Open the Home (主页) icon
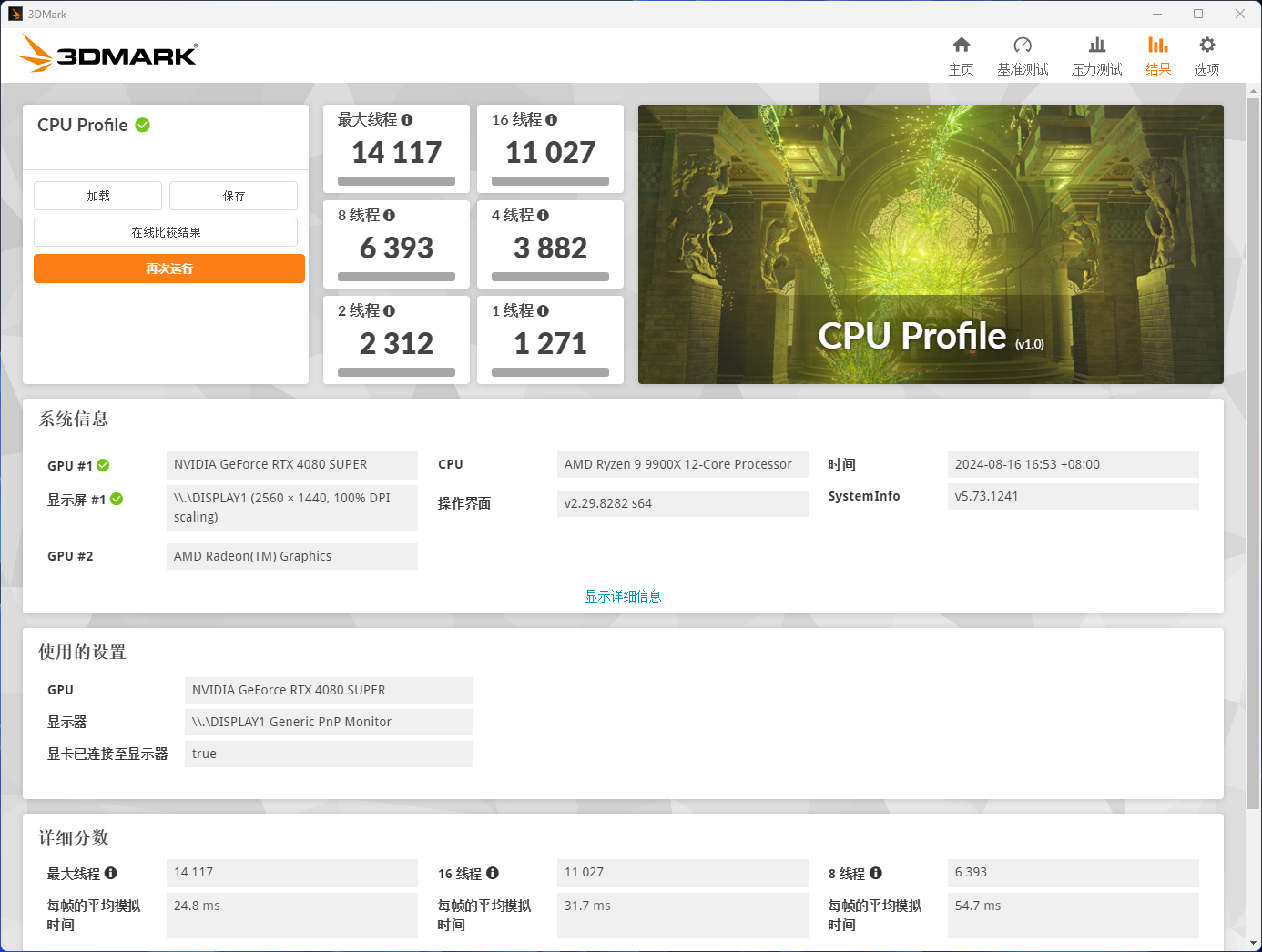This screenshot has width=1262, height=952. [x=961, y=46]
